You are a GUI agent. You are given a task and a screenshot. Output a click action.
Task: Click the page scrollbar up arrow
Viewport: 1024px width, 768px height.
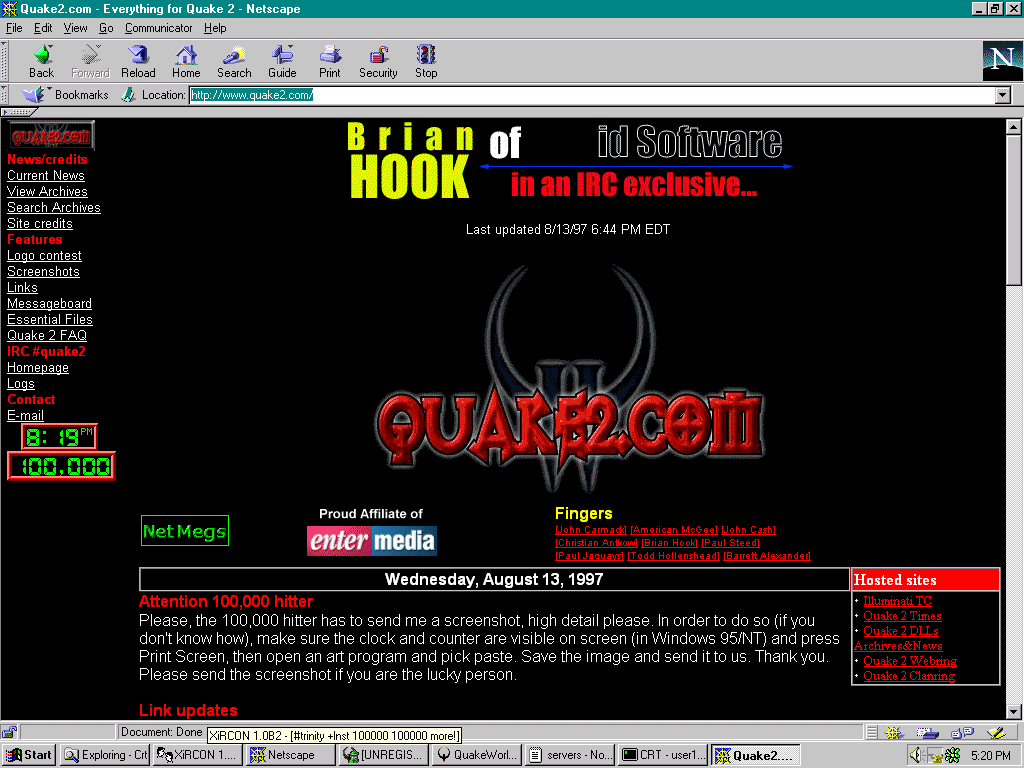pyautogui.click(x=1013, y=126)
